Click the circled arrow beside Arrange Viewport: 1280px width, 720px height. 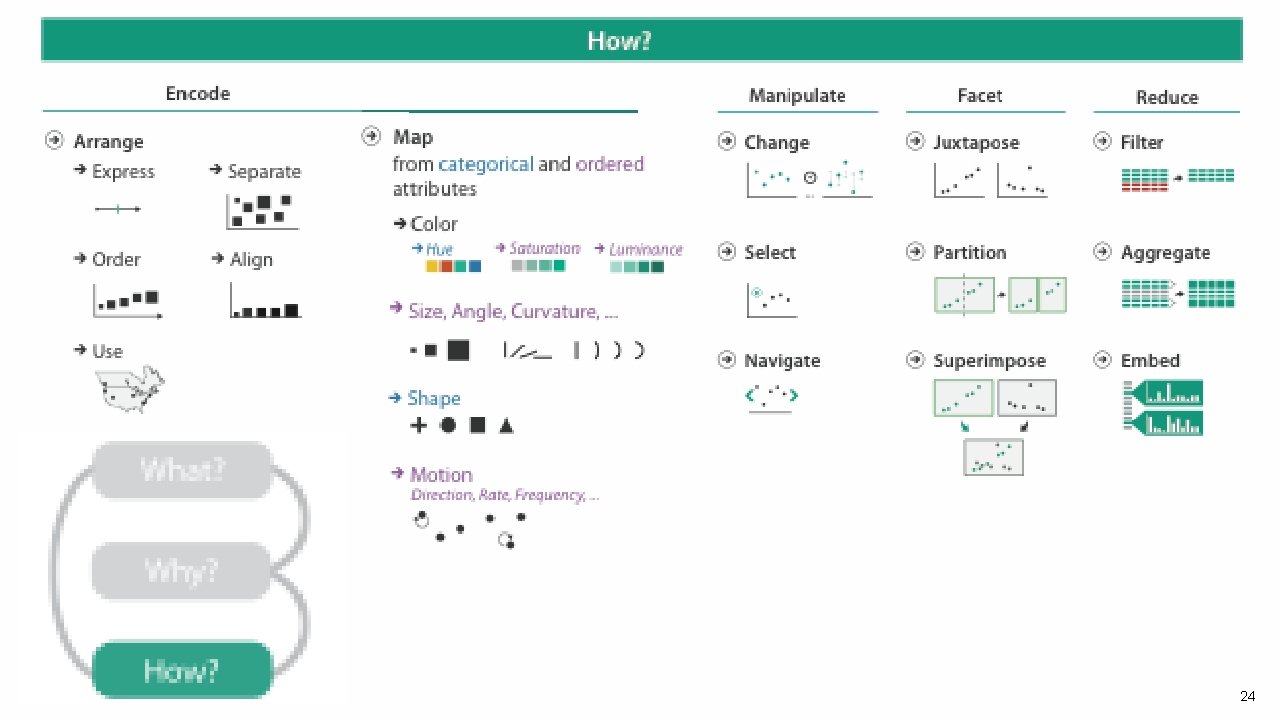55,141
